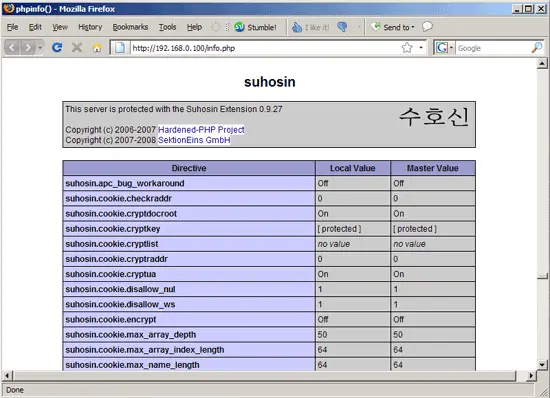Expand the address bar history dropdown
This screenshot has width=550, height=398.
(x=421, y=47)
